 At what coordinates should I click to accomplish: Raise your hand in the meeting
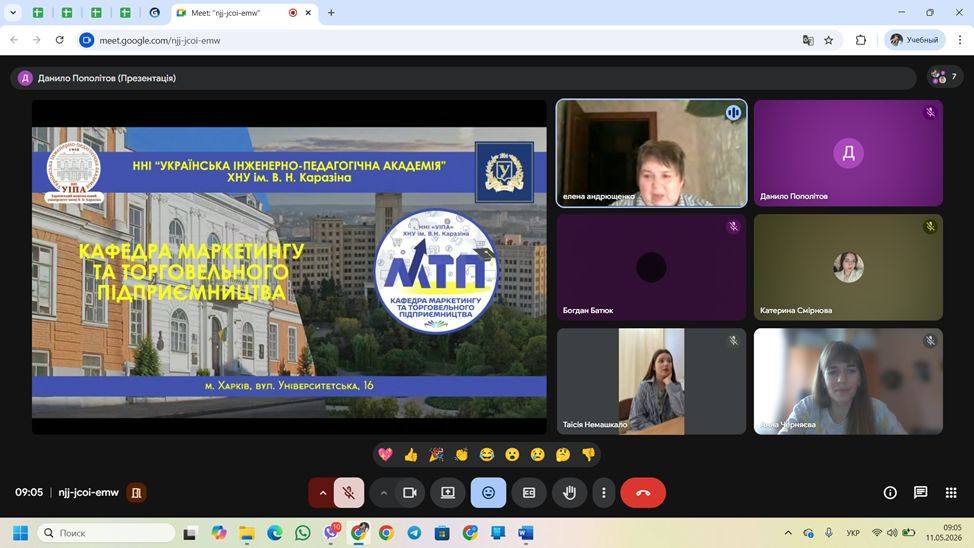pyautogui.click(x=569, y=493)
